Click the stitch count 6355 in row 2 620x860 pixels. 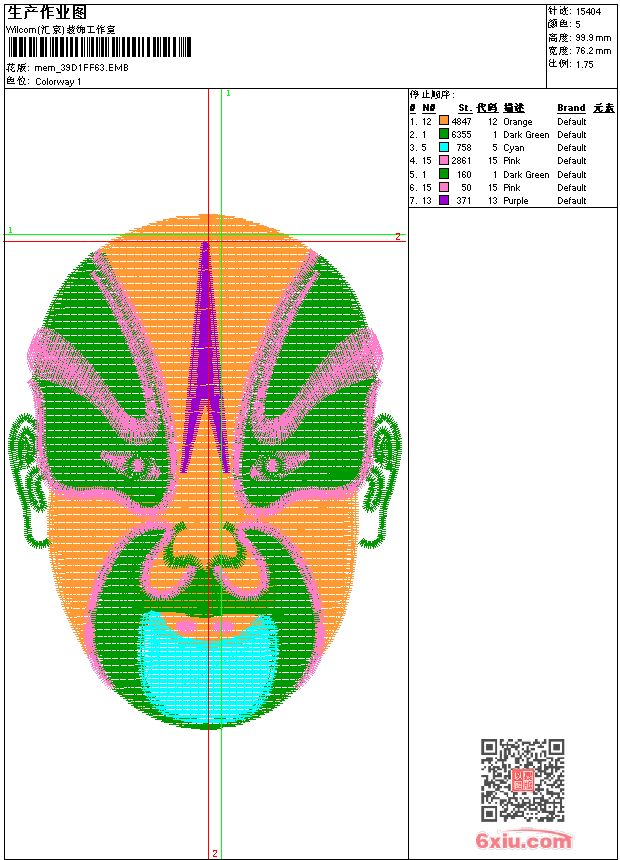pyautogui.click(x=461, y=134)
